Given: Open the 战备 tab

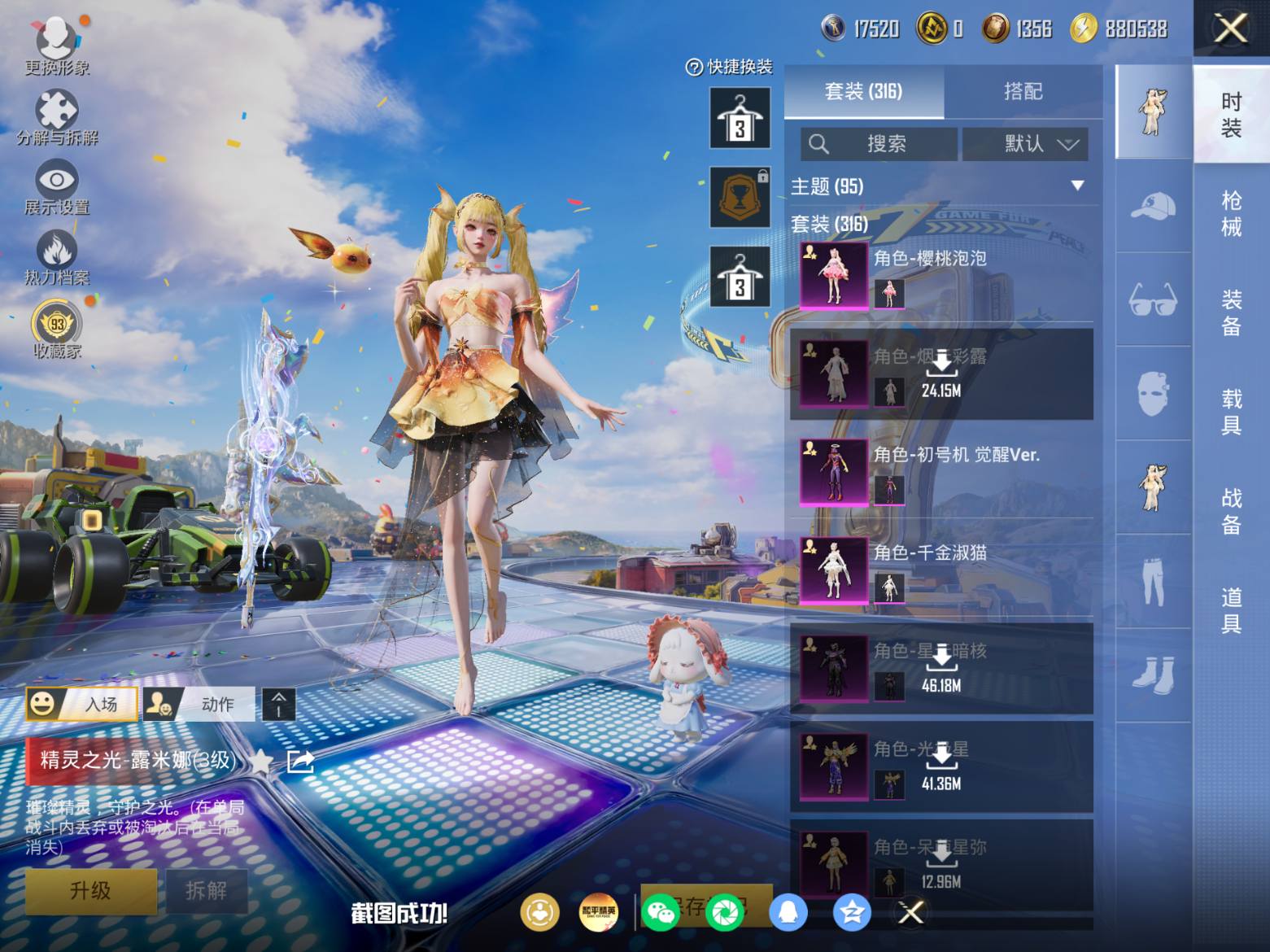Looking at the screenshot, I should (1232, 511).
